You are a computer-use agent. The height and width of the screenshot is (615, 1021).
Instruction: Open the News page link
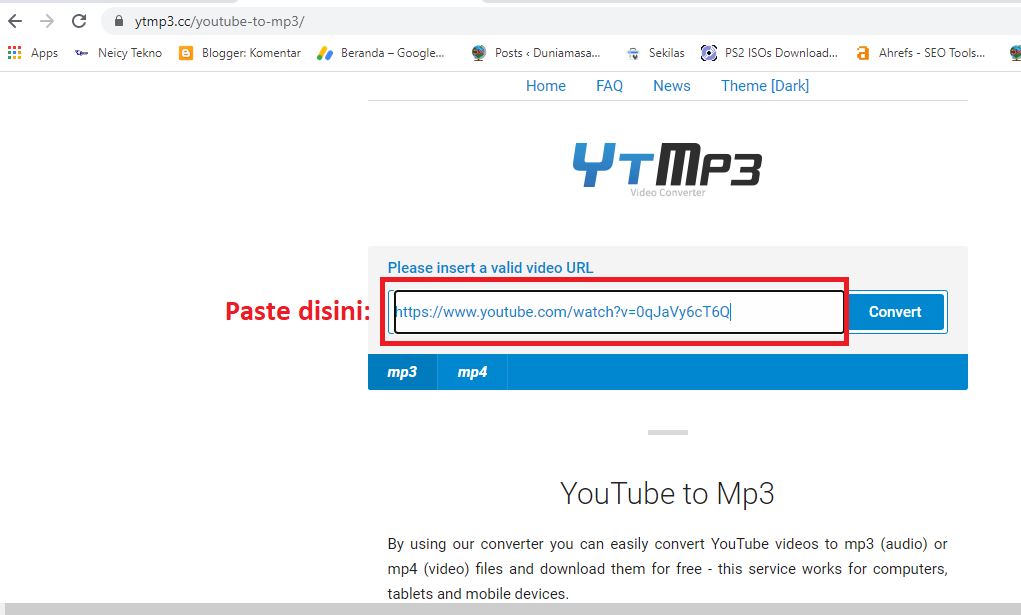pos(671,86)
